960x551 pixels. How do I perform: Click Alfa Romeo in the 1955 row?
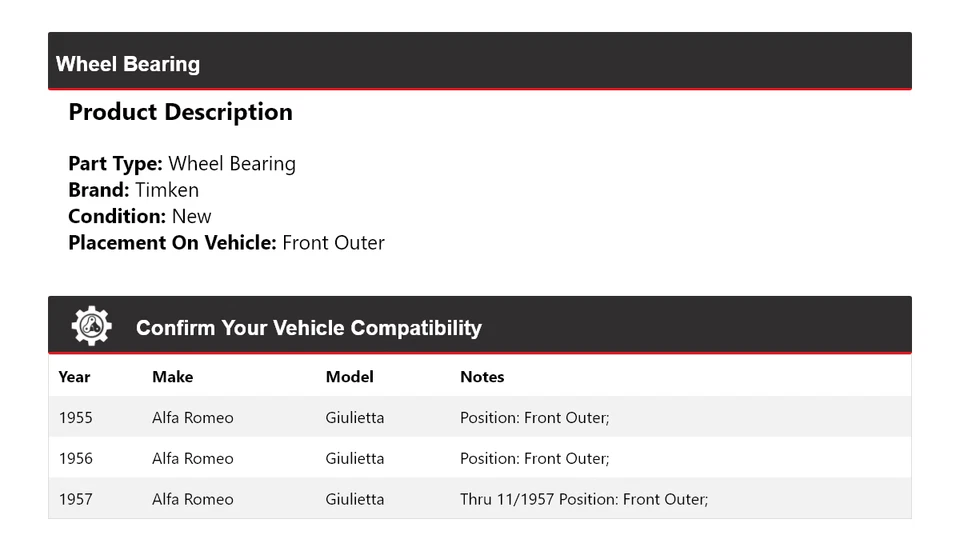pos(192,418)
